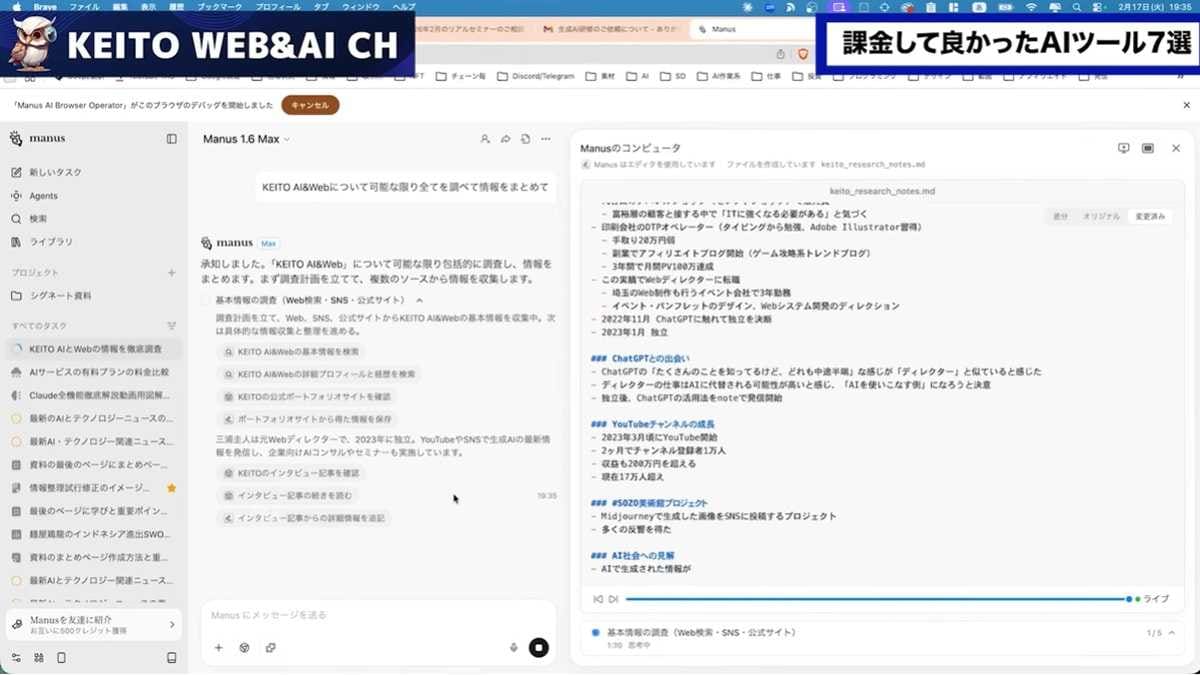The height and width of the screenshot is (675, 1200).
Task: Click the キャンセル button in the debug banner
Action: click(x=310, y=103)
